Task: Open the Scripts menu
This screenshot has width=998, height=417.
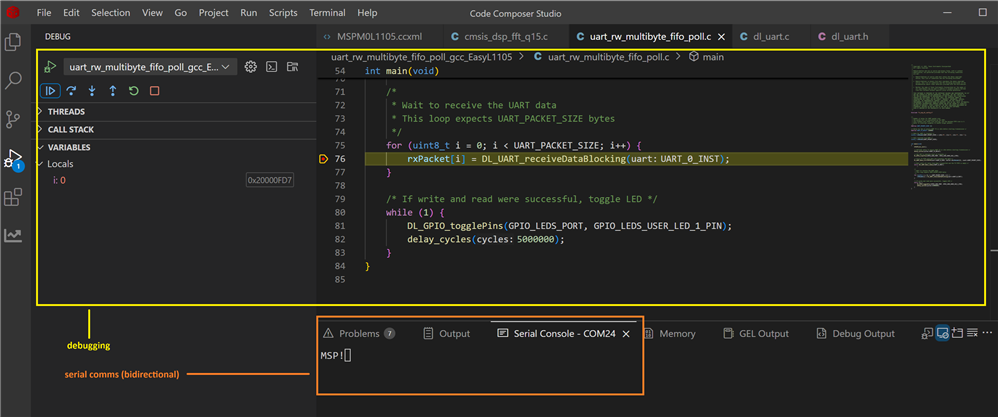Action: tap(283, 13)
